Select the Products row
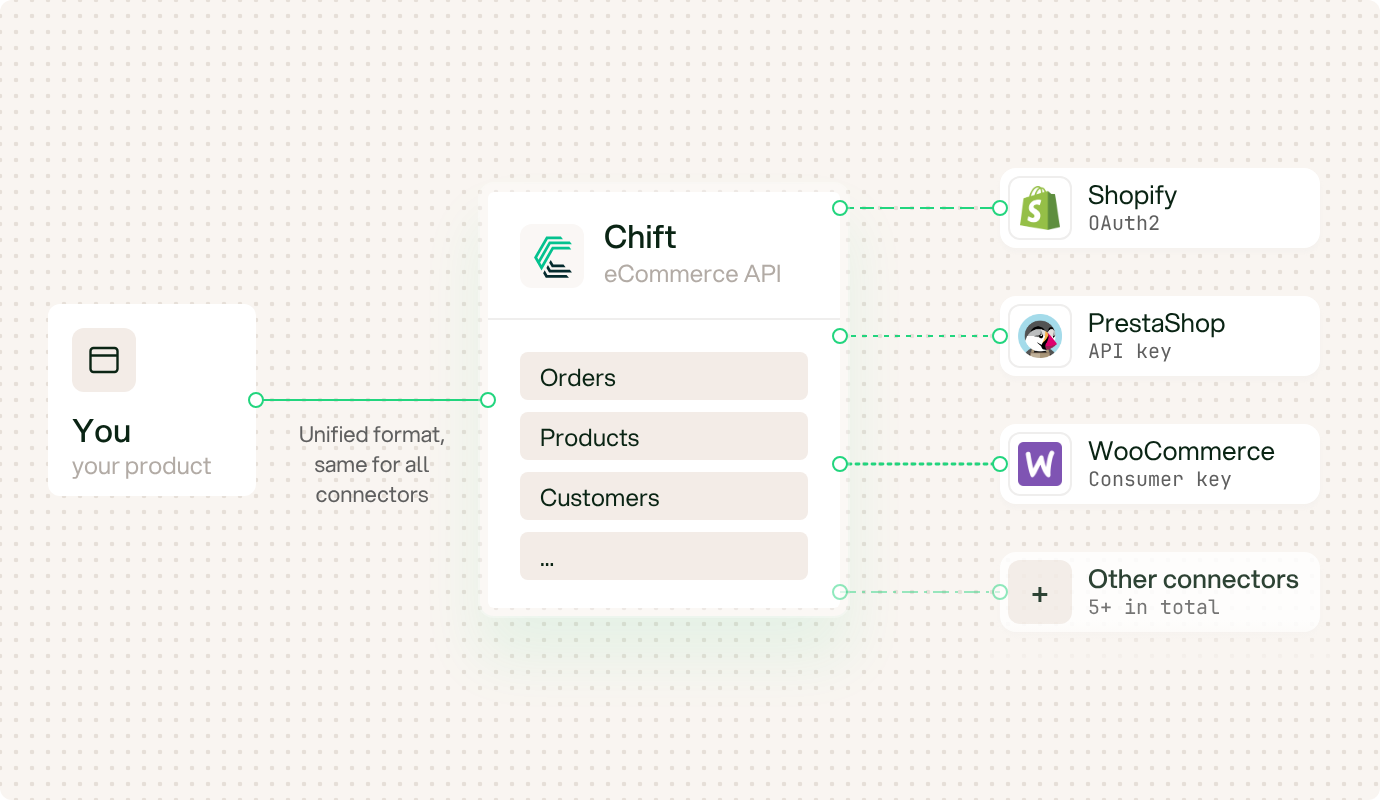 click(x=664, y=436)
